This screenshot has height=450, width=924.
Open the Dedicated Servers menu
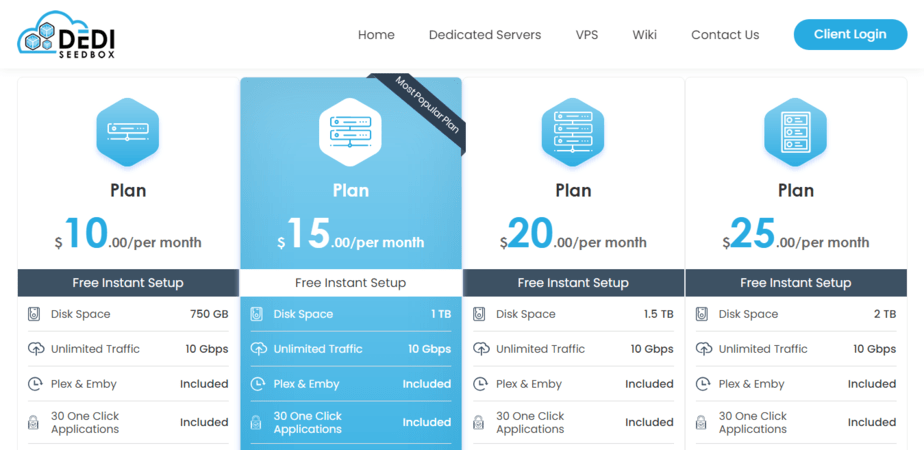click(485, 35)
